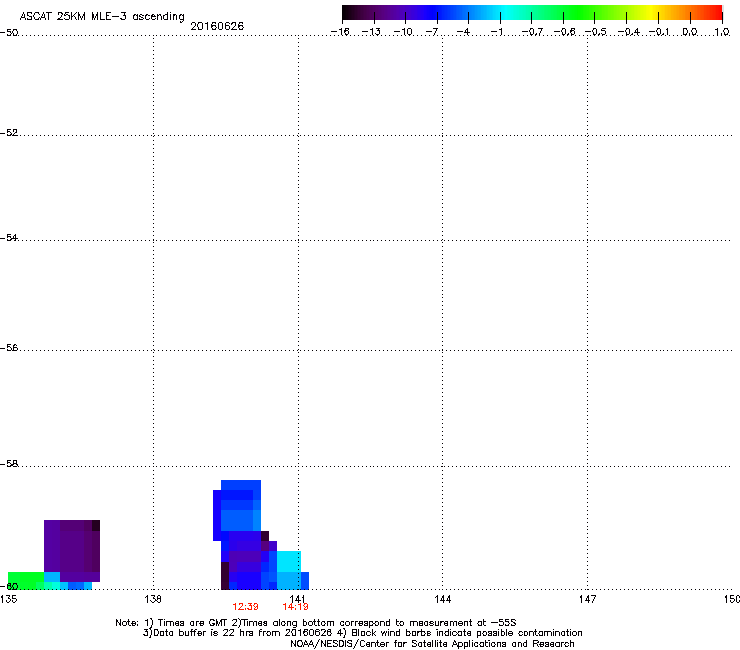740x650 pixels.
Task: Click the cyan data cell near 141 longitude
Action: [x=288, y=561]
